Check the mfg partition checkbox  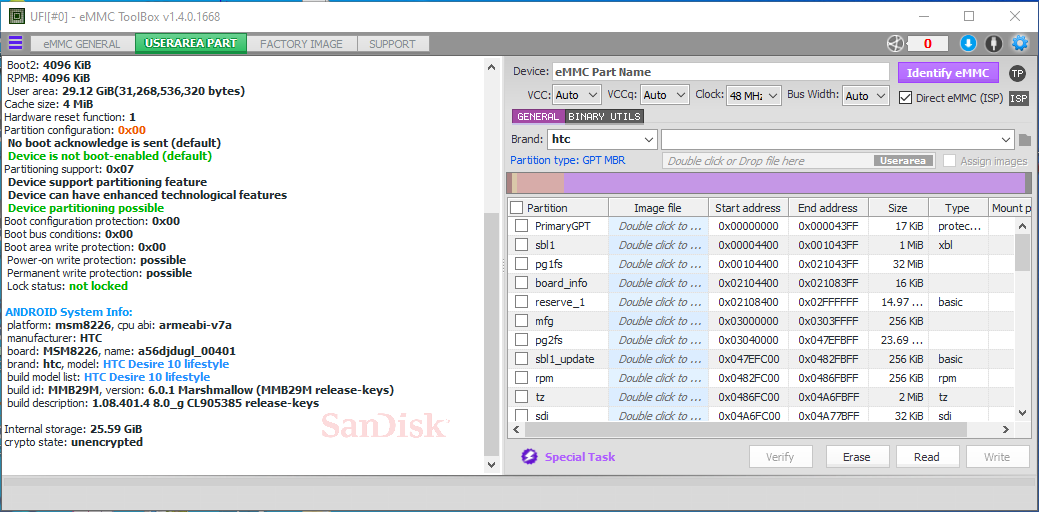point(521,321)
